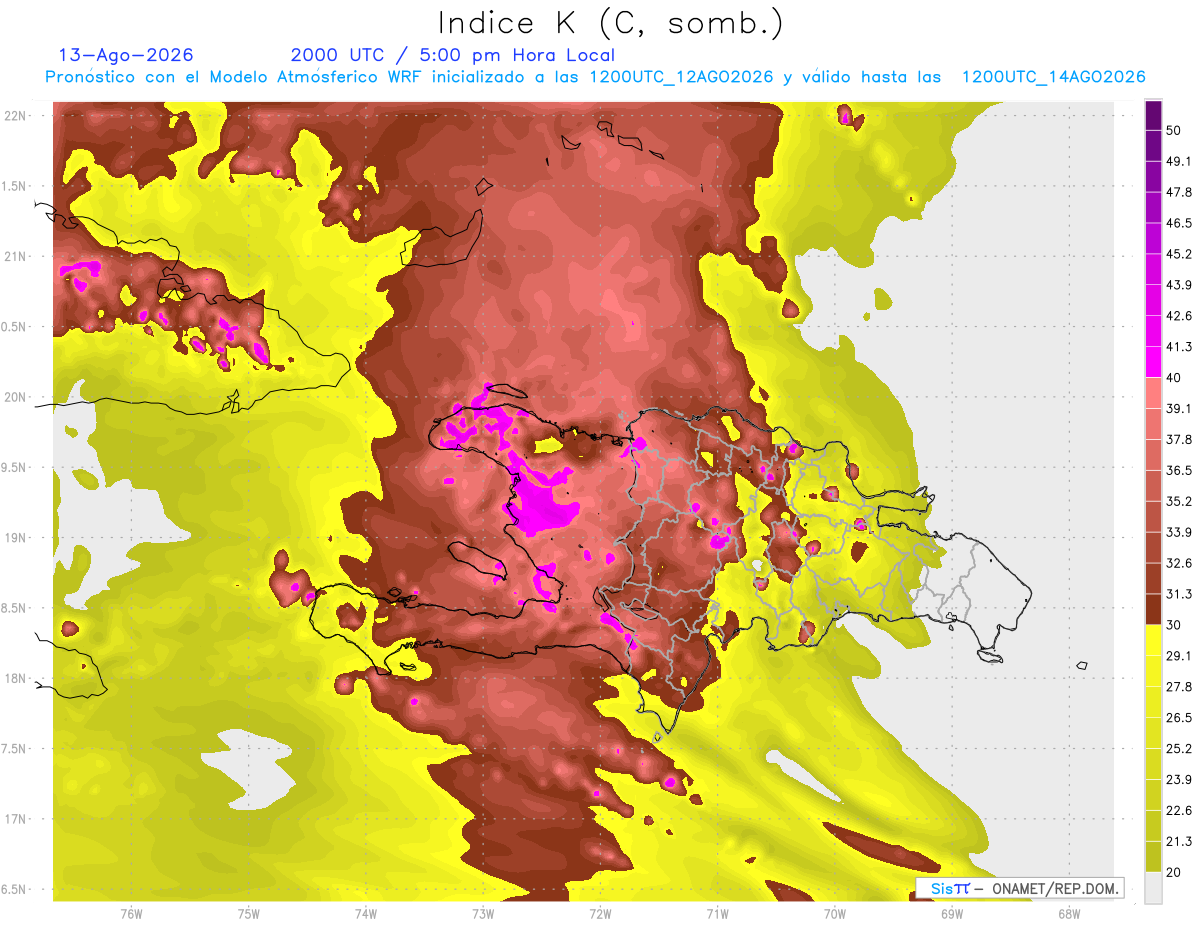Click the "73W" longitude axis label
The width and height of the screenshot is (1200, 927).
click(483, 913)
